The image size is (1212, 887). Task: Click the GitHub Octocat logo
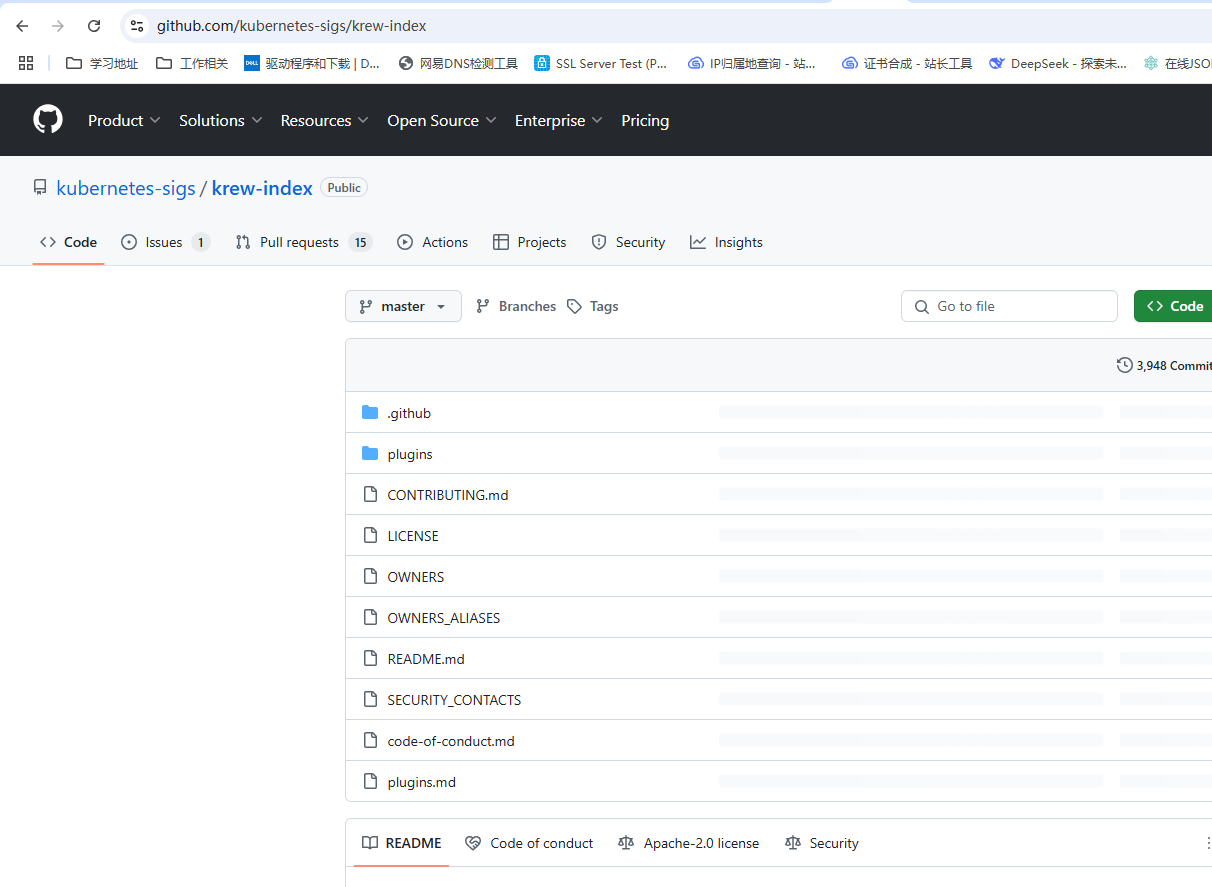(x=48, y=120)
